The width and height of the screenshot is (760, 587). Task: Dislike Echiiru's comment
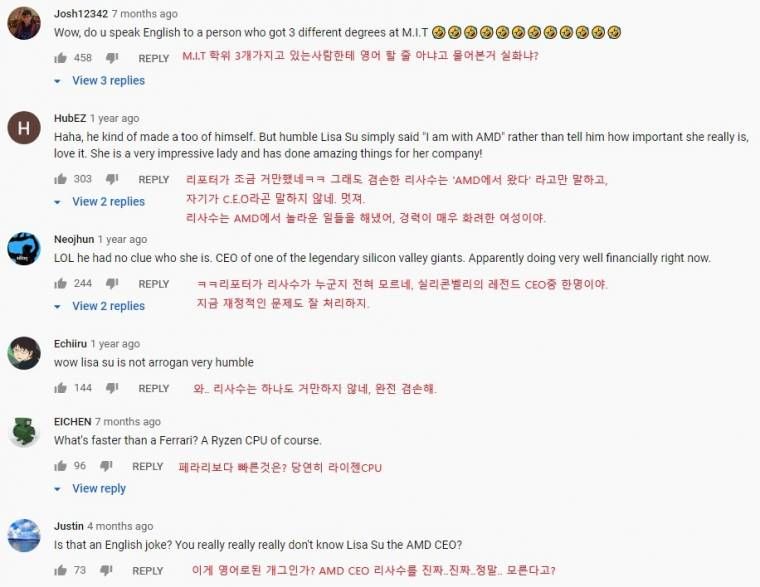point(112,388)
